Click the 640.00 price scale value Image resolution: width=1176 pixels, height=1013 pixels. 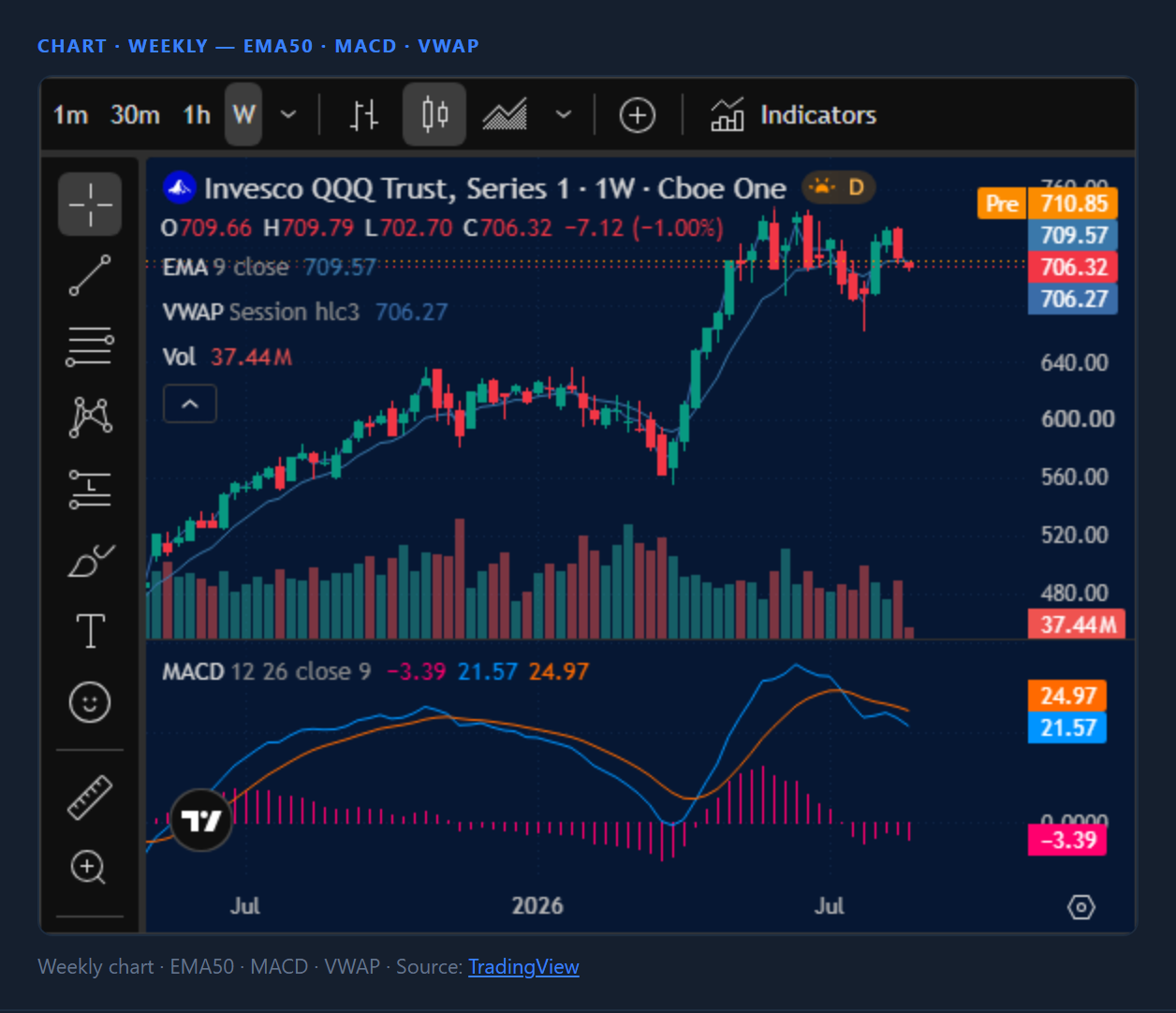1075,362
